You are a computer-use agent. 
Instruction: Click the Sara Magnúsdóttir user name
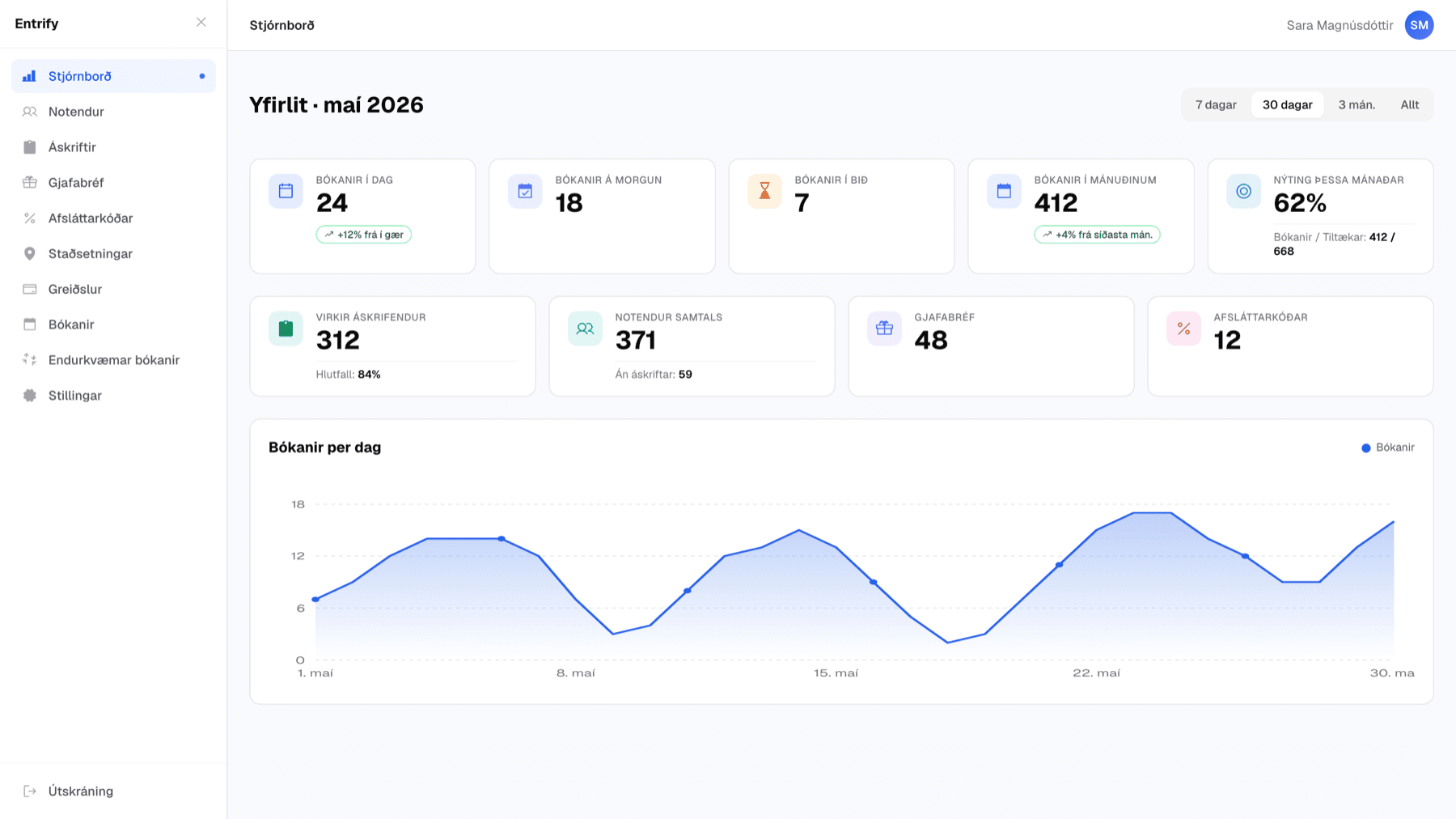1340,25
